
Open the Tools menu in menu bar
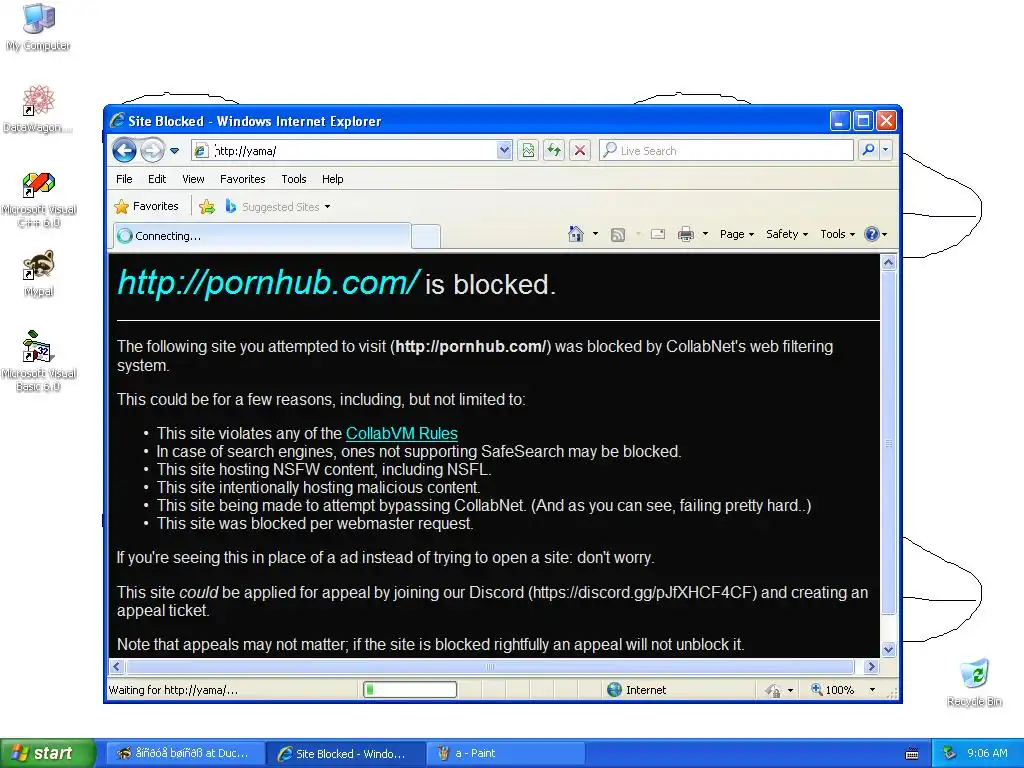tap(294, 179)
